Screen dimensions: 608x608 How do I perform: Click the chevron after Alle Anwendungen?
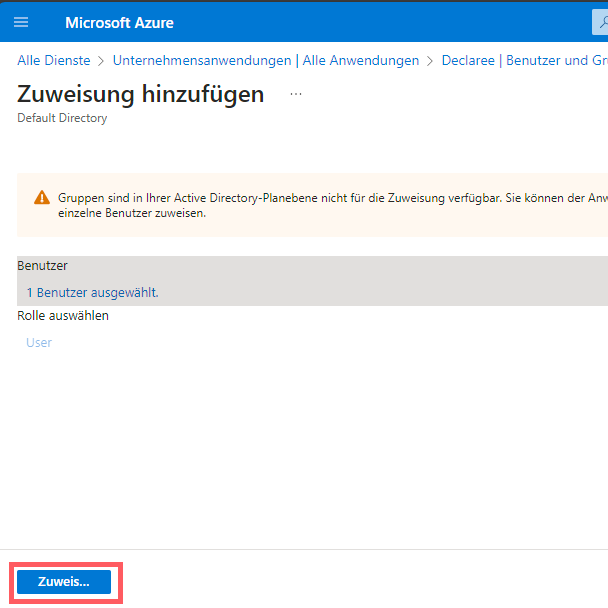click(x=430, y=61)
